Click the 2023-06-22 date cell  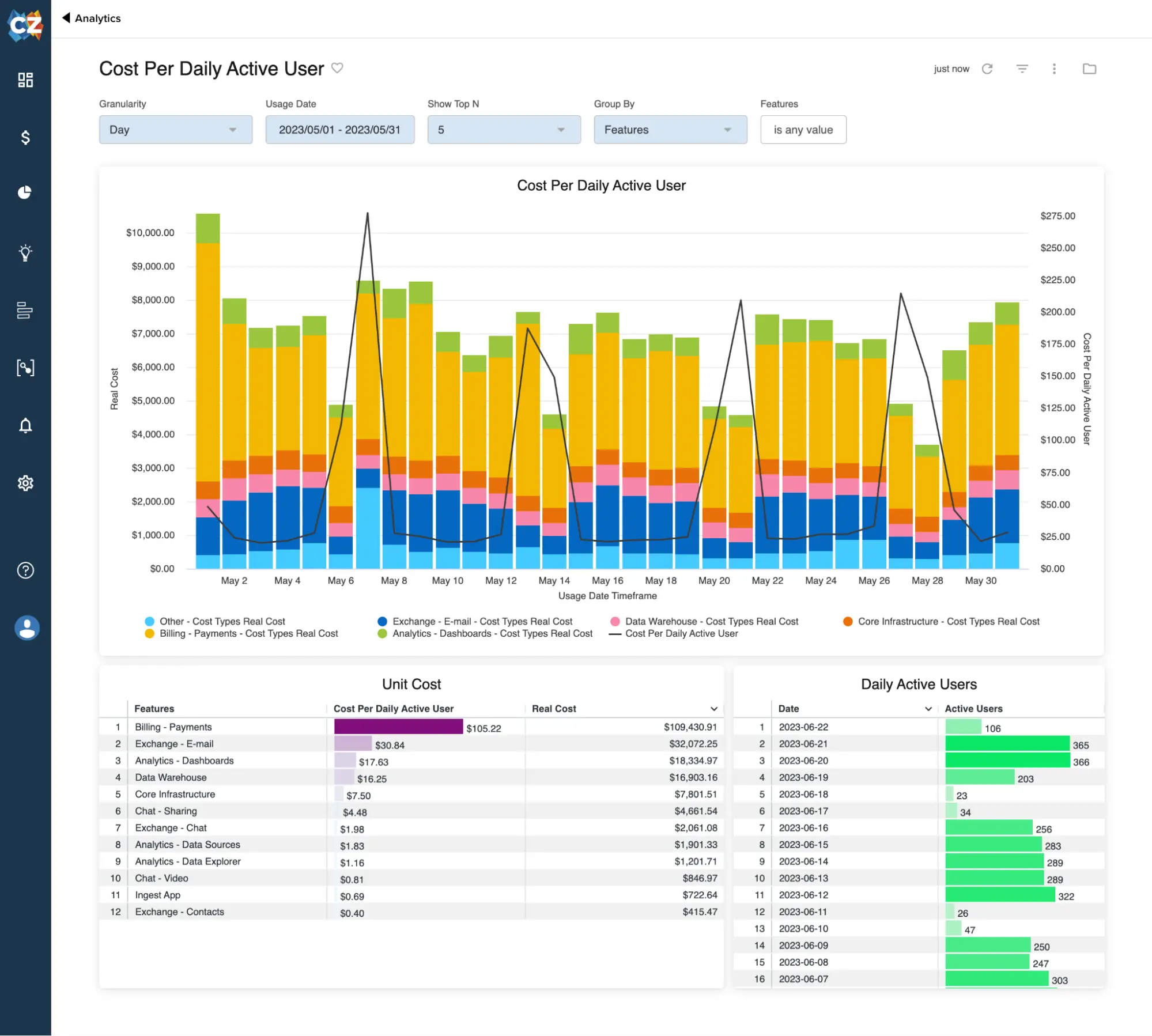tap(803, 727)
